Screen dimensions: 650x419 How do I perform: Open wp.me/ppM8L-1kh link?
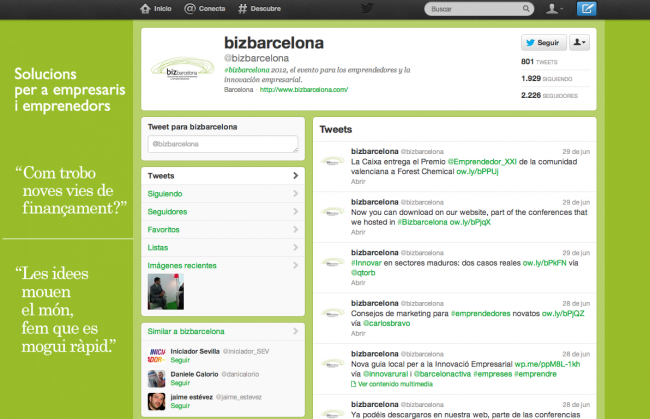point(547,364)
